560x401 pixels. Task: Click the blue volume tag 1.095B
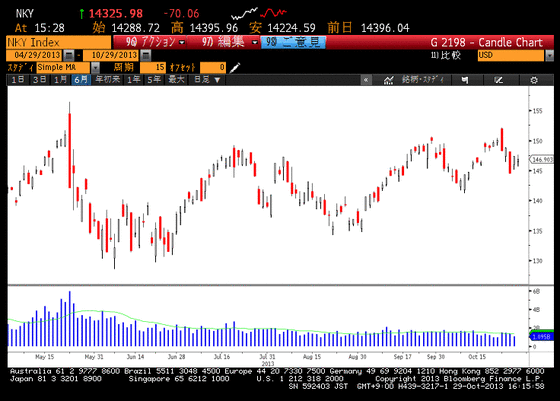(541, 337)
